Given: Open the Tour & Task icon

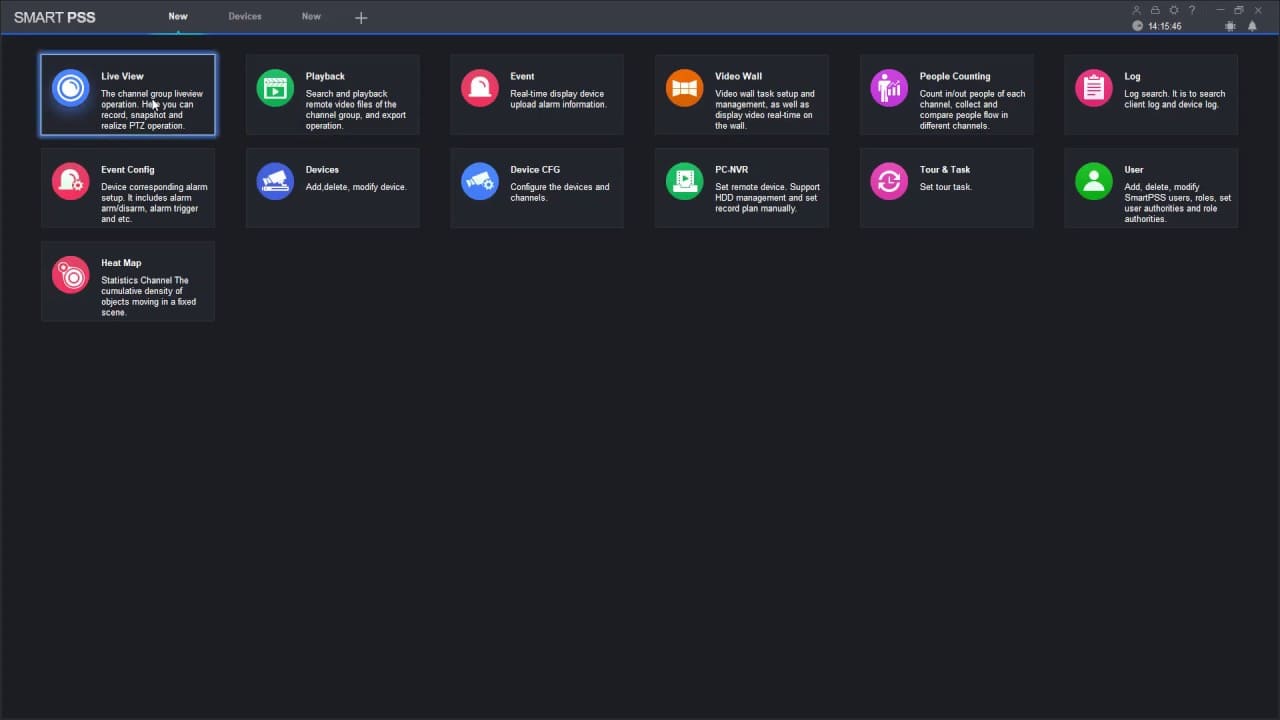Looking at the screenshot, I should pyautogui.click(x=889, y=181).
